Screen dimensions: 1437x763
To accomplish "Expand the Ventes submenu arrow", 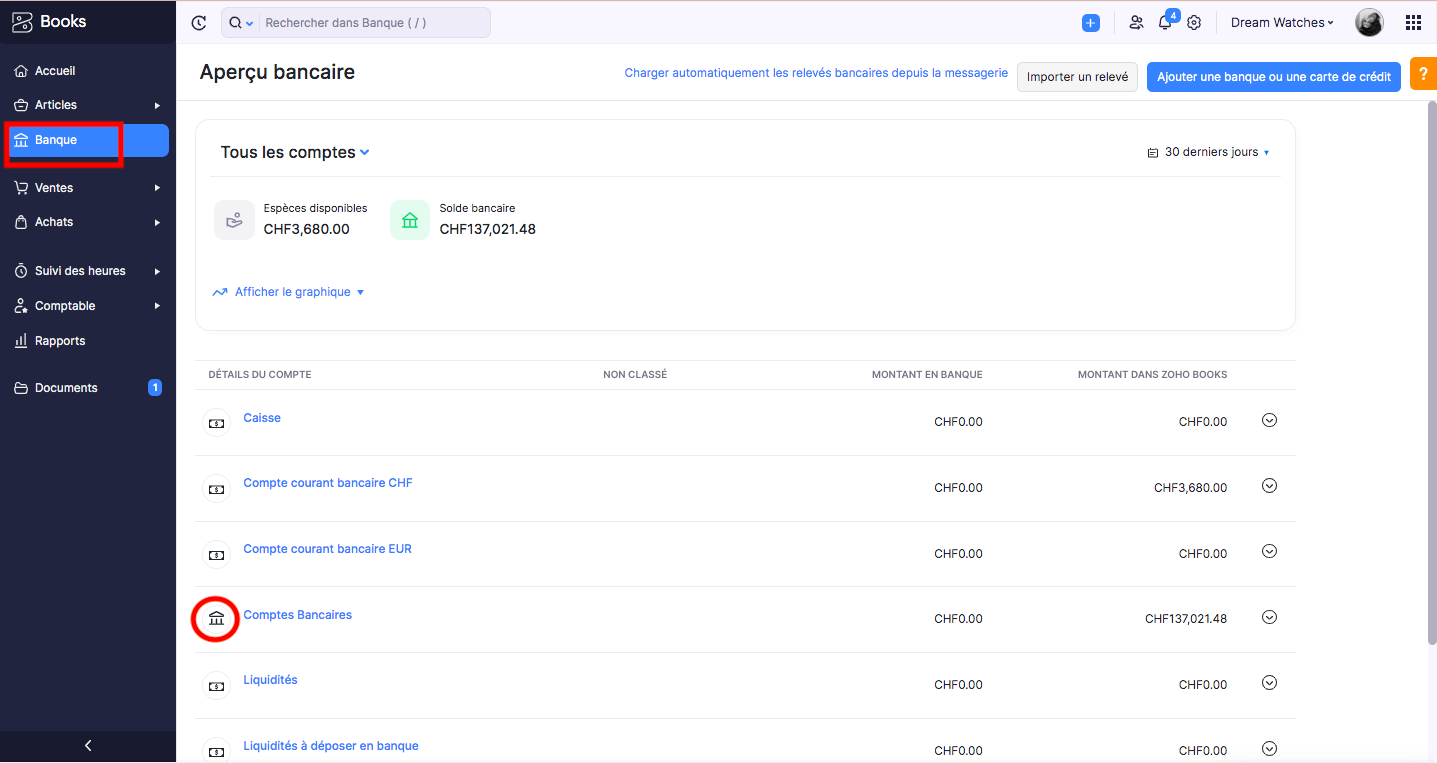I will (157, 188).
